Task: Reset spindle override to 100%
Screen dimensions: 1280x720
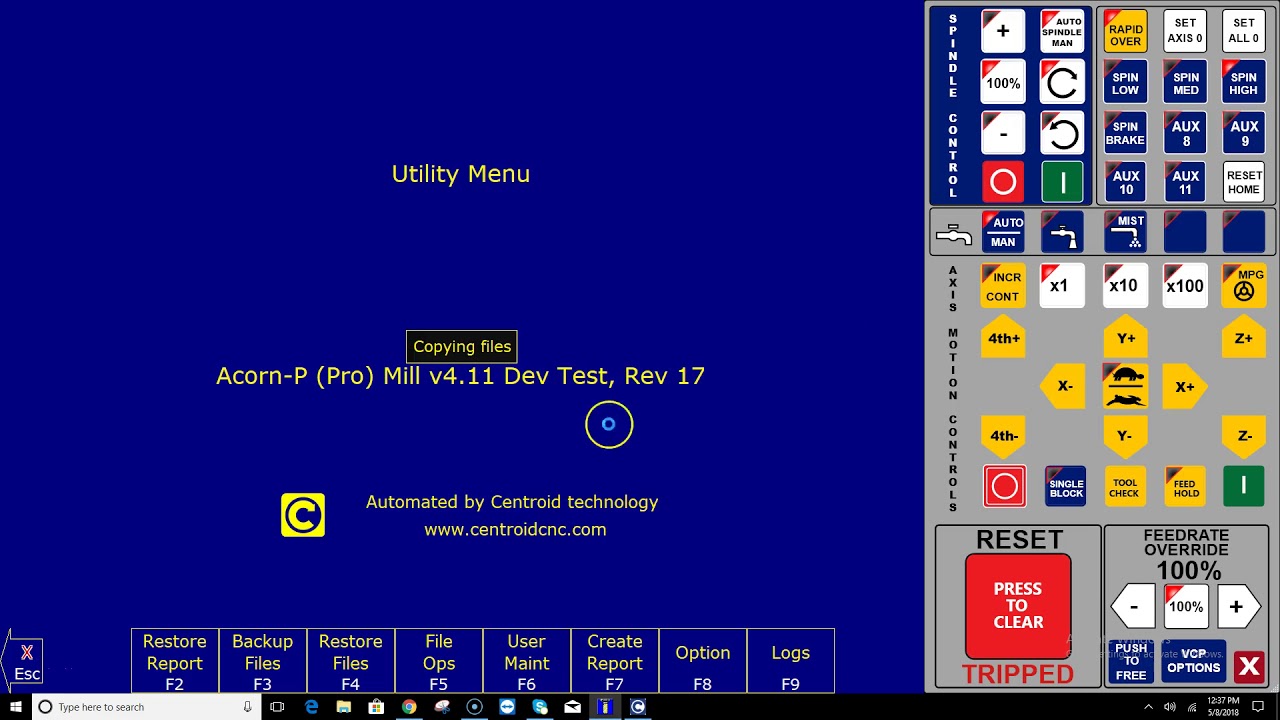Action: (1003, 83)
